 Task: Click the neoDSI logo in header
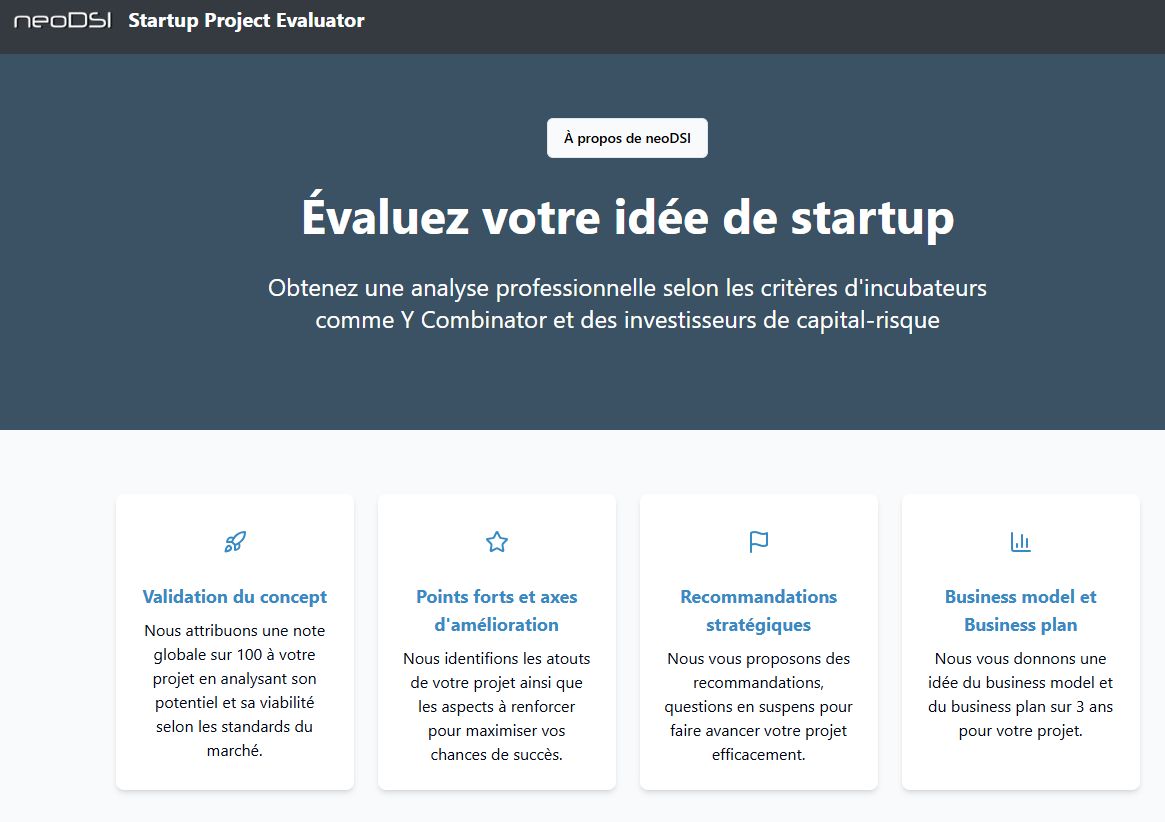pos(62,21)
